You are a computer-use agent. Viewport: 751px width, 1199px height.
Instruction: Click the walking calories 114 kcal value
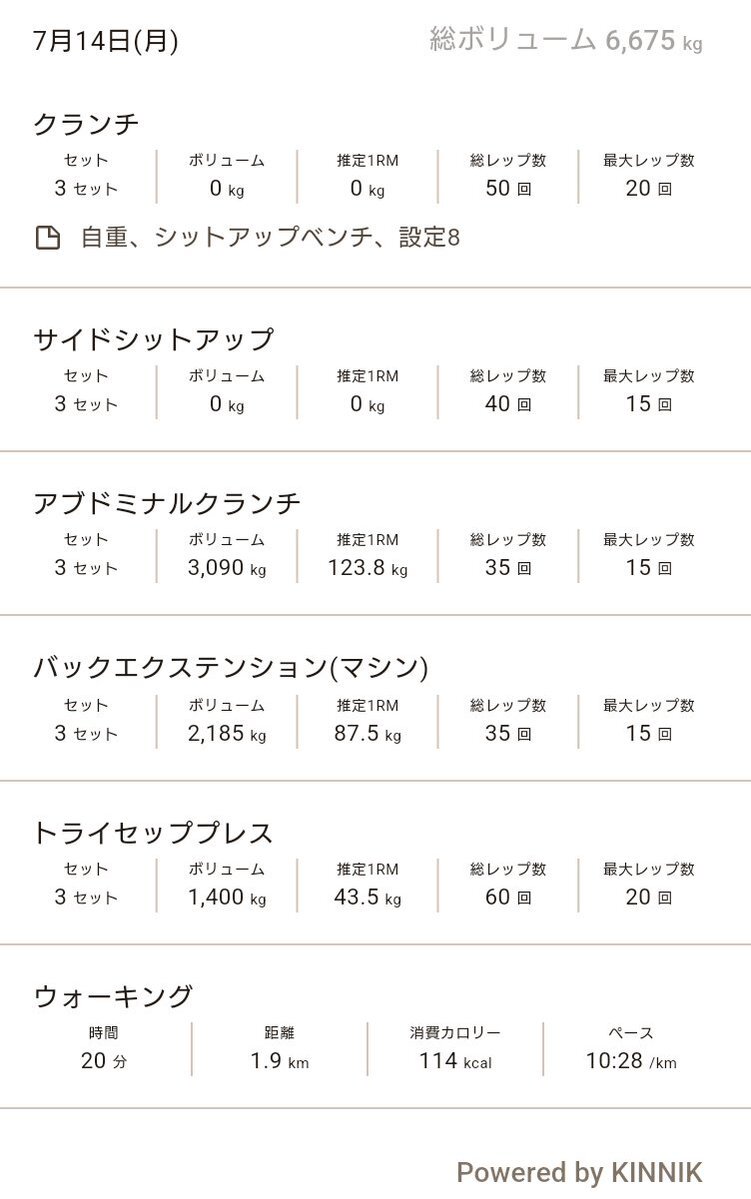pyautogui.click(x=455, y=1061)
